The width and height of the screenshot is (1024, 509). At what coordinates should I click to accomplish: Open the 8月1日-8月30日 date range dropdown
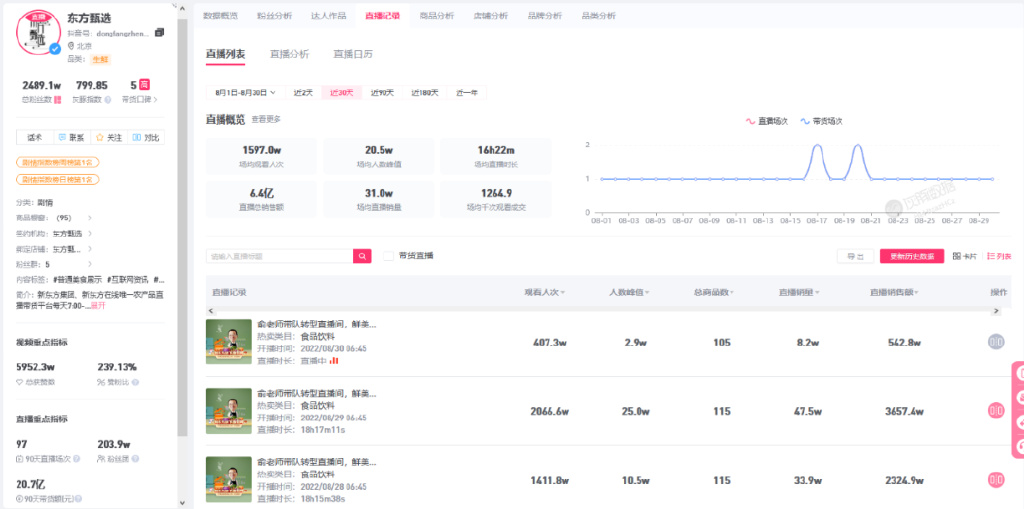(x=246, y=93)
